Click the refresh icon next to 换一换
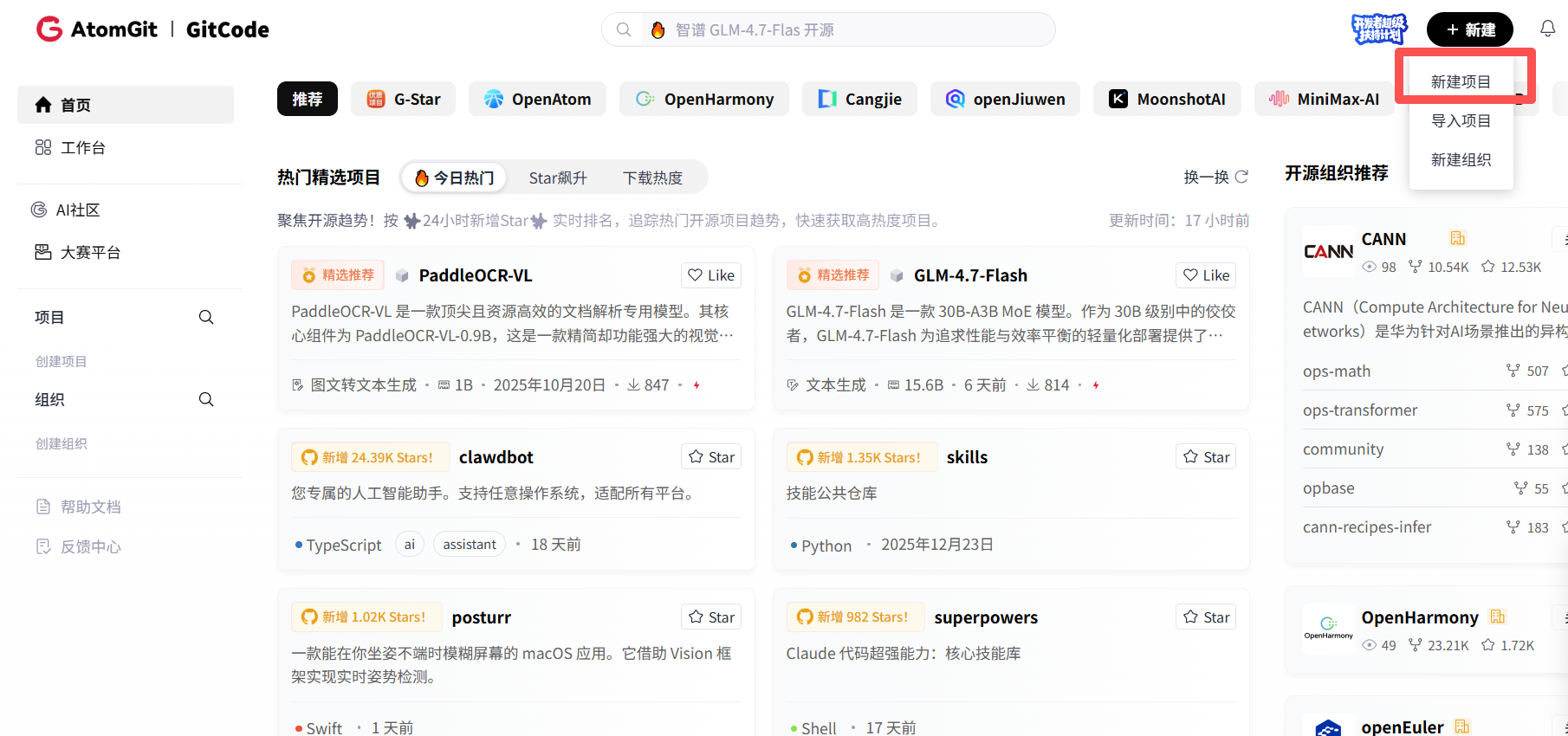Viewport: 1568px width, 736px height. pos(1241,177)
